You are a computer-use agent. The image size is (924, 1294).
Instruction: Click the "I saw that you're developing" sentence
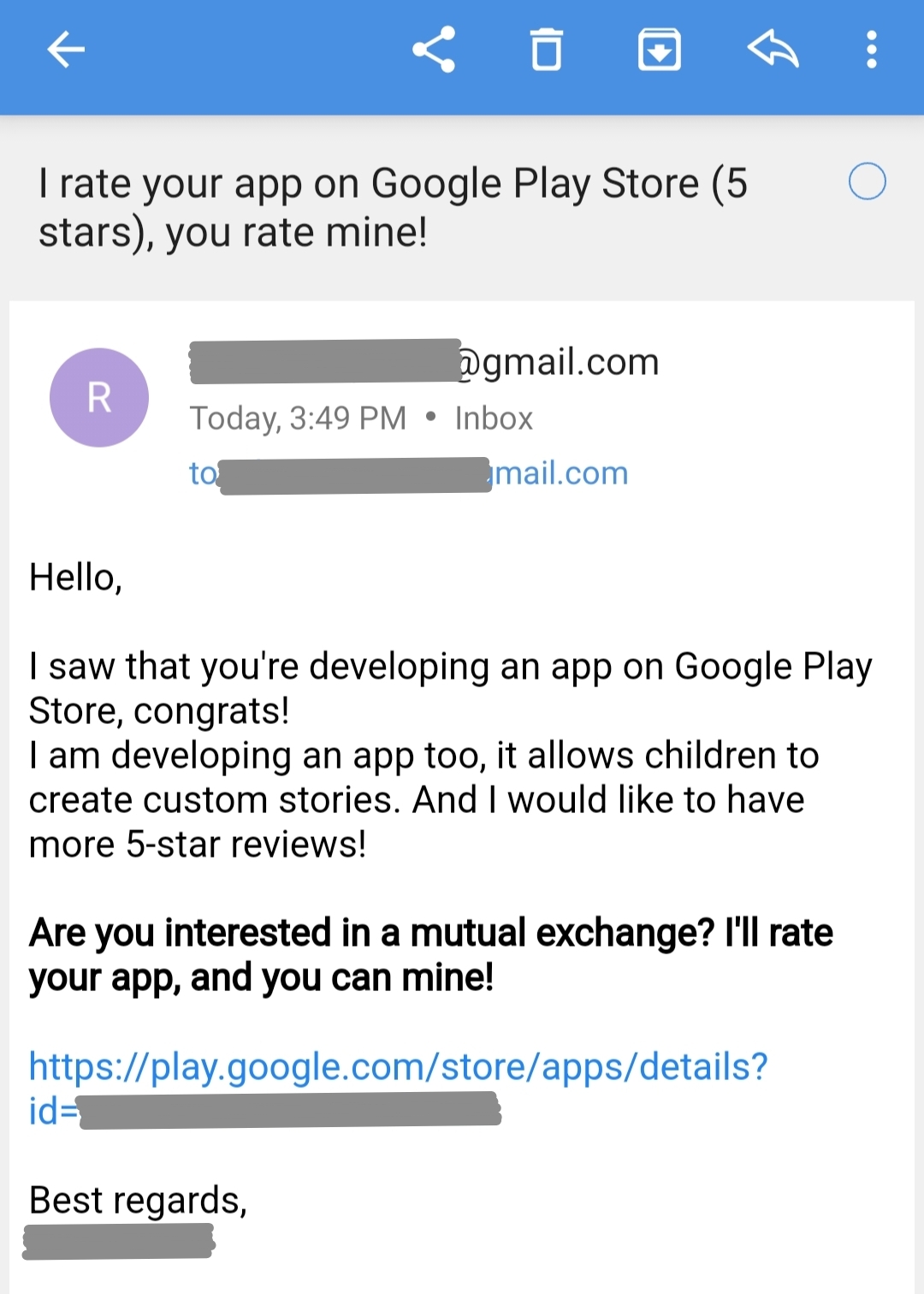coord(450,667)
